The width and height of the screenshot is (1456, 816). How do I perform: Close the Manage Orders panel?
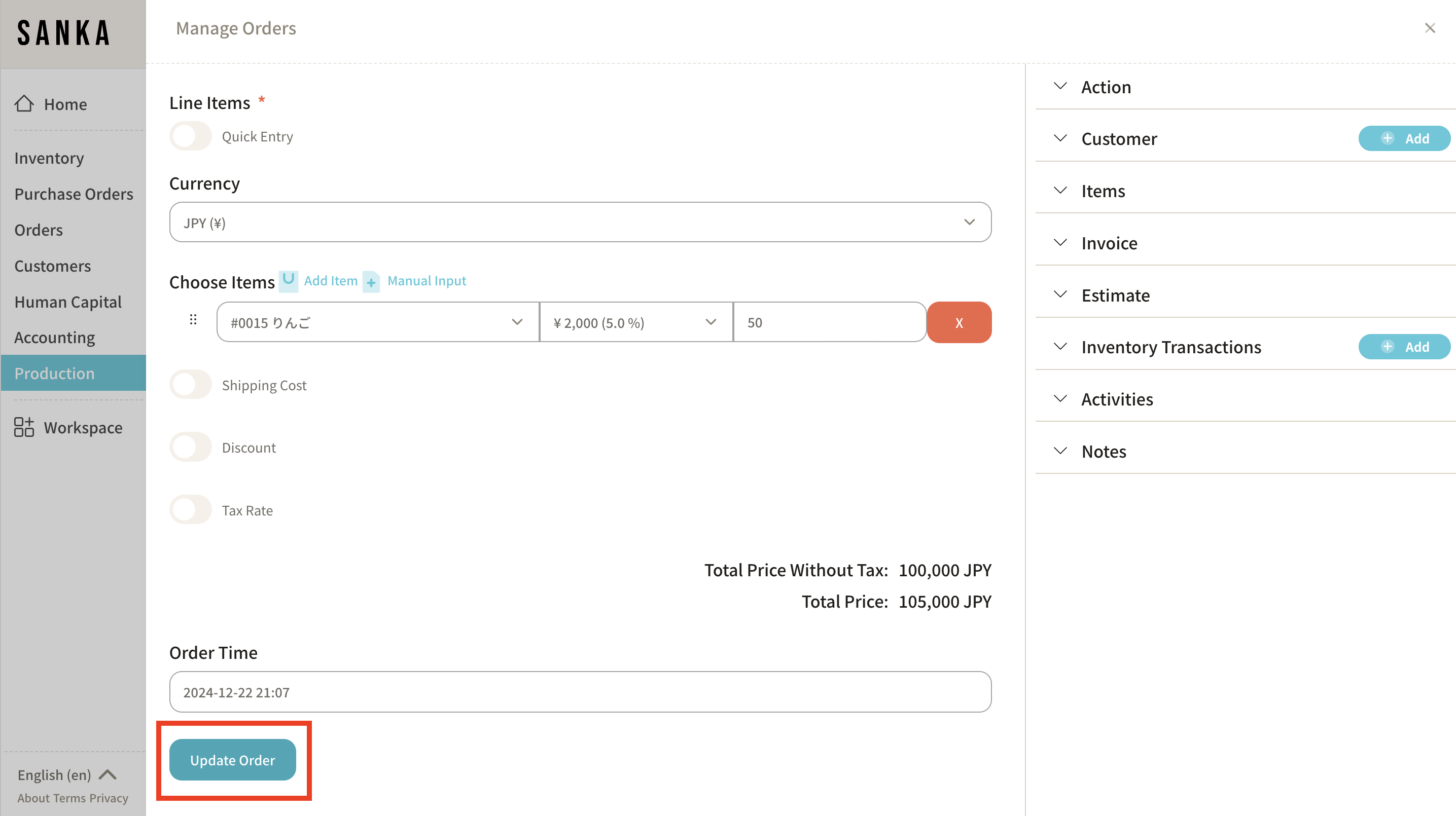pos(1430,28)
